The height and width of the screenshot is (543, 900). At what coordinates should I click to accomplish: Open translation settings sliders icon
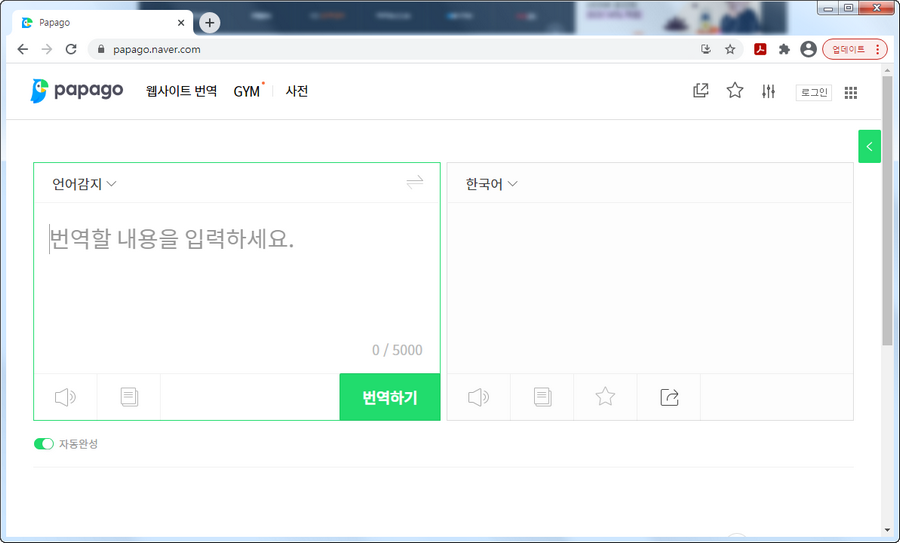click(x=769, y=91)
